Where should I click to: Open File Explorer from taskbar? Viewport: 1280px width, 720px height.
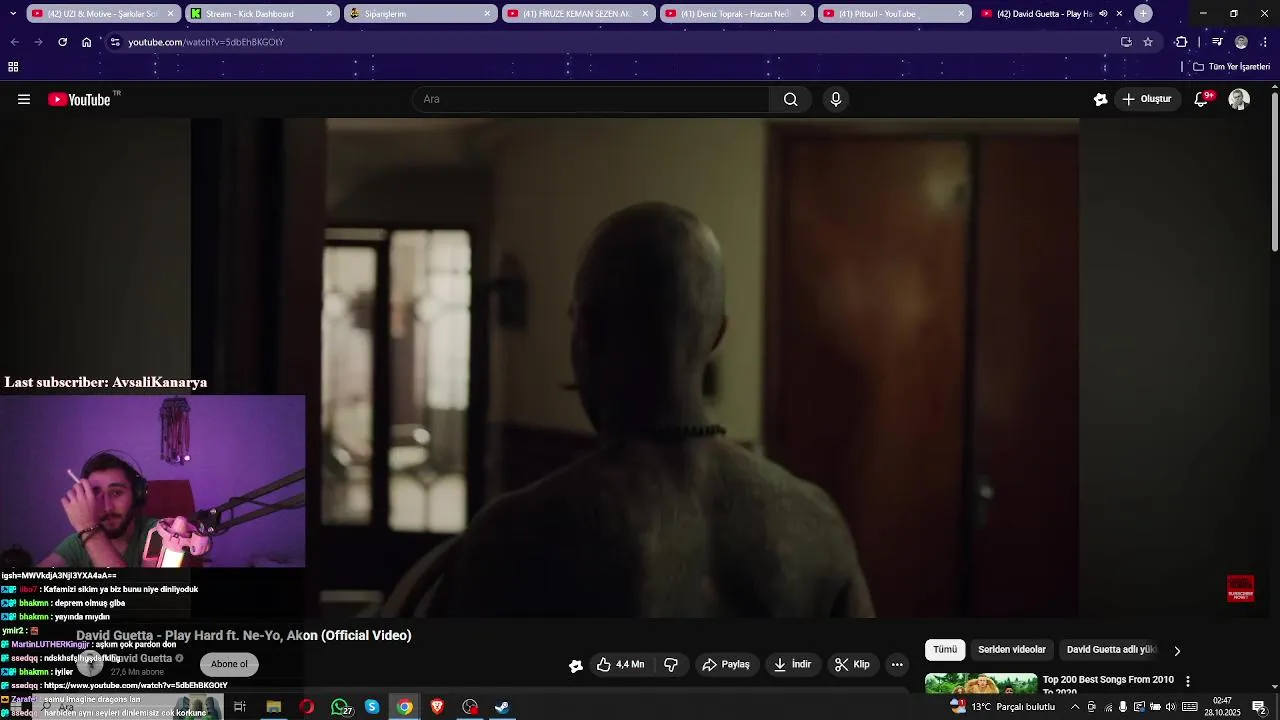(x=273, y=707)
